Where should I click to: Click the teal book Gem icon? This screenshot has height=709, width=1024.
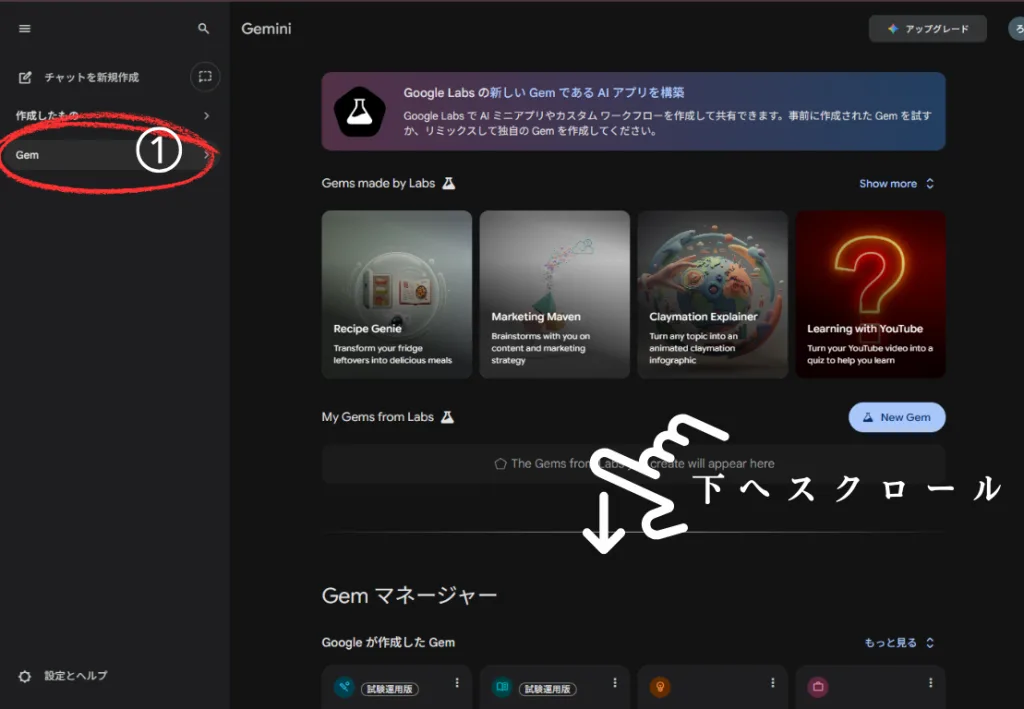(x=502, y=687)
